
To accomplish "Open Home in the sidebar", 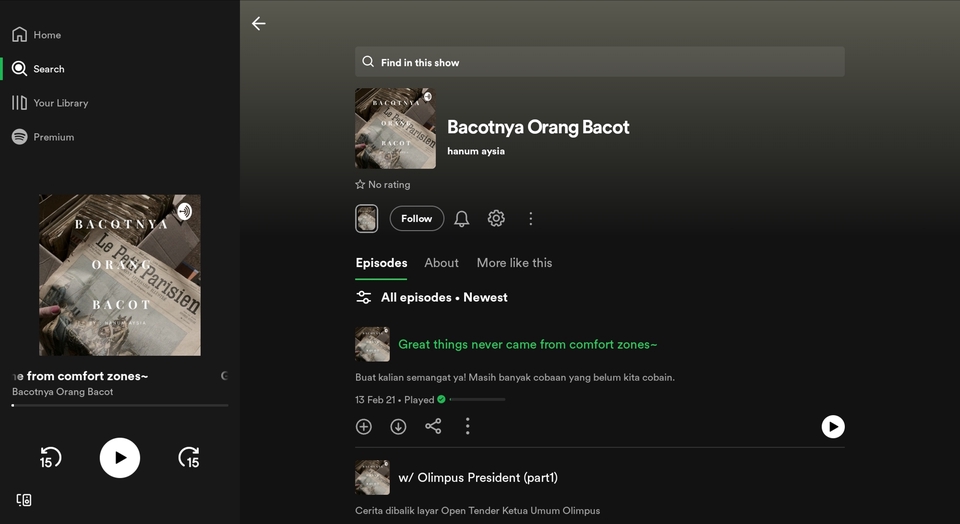I will tap(37, 35).
